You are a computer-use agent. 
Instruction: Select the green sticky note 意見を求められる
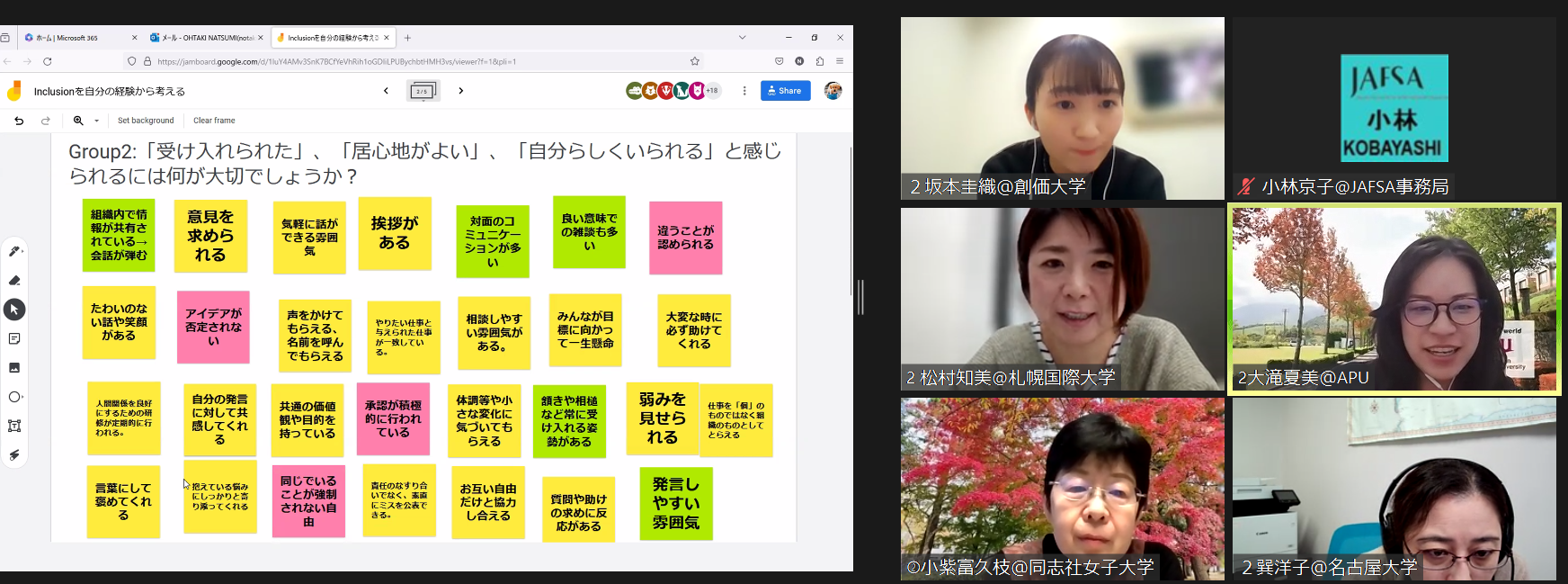pos(210,236)
